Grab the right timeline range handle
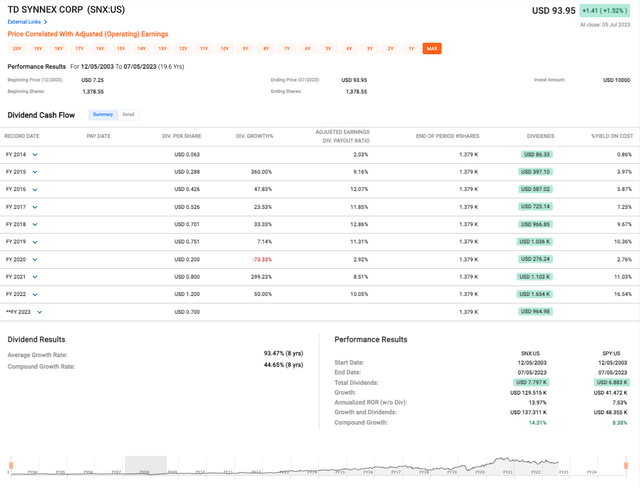The width and height of the screenshot is (640, 488). pos(626,466)
